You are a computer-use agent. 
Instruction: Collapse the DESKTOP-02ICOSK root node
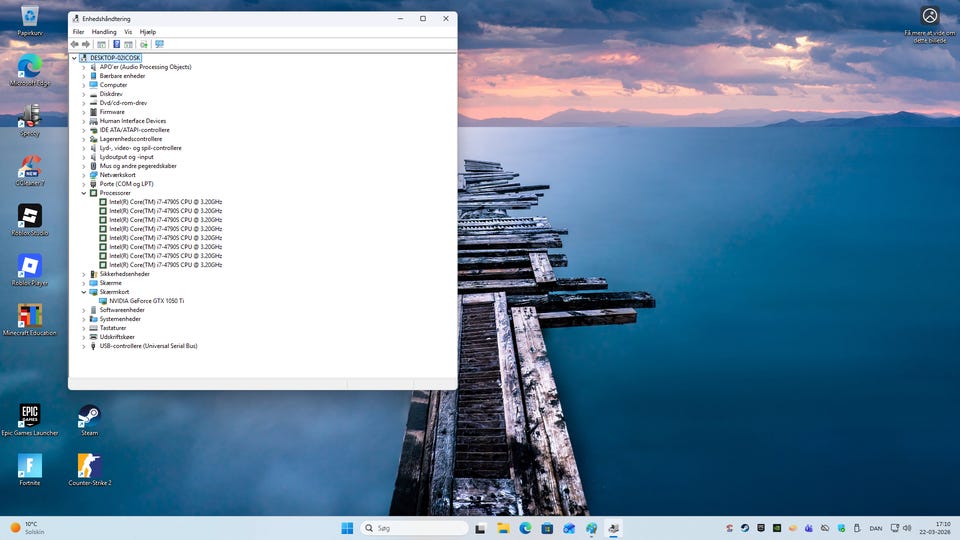coord(74,58)
